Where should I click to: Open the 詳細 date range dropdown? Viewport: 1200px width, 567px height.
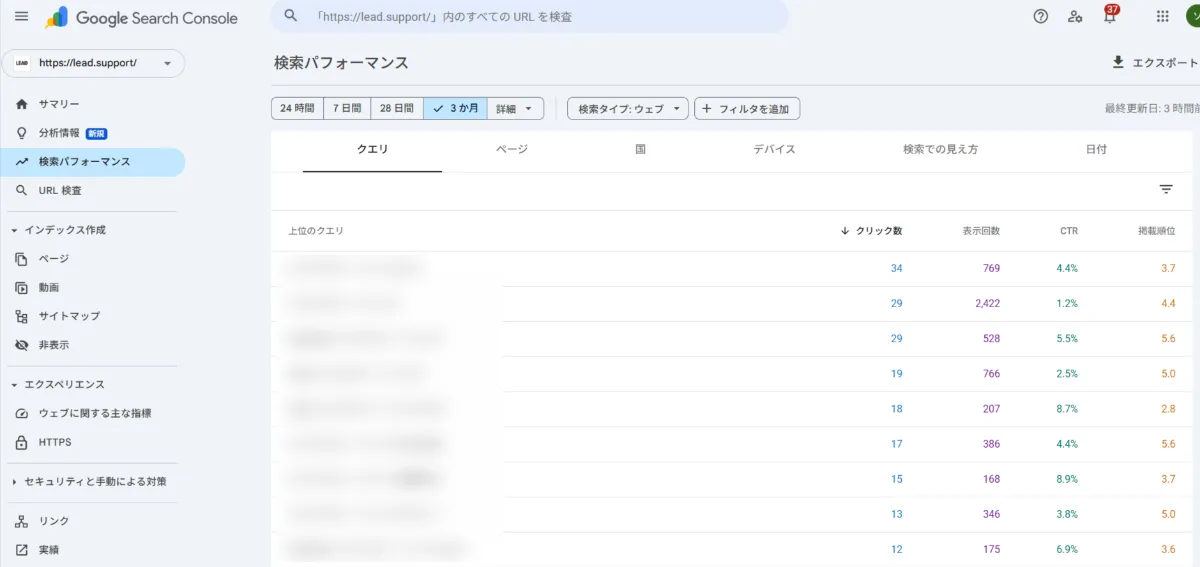[516, 108]
